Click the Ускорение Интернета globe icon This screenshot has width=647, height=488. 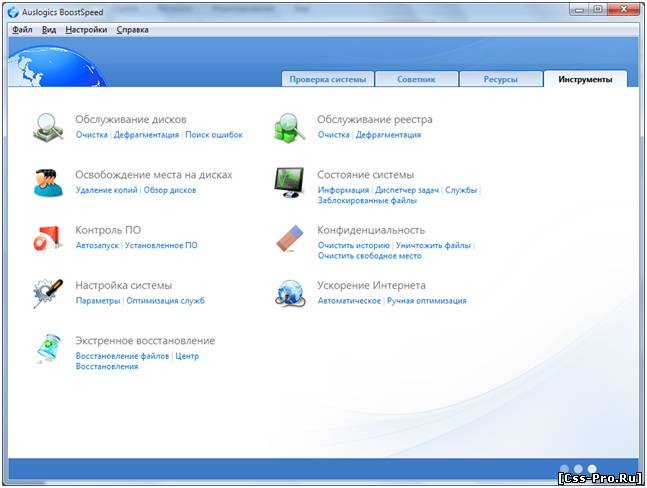[x=290, y=293]
